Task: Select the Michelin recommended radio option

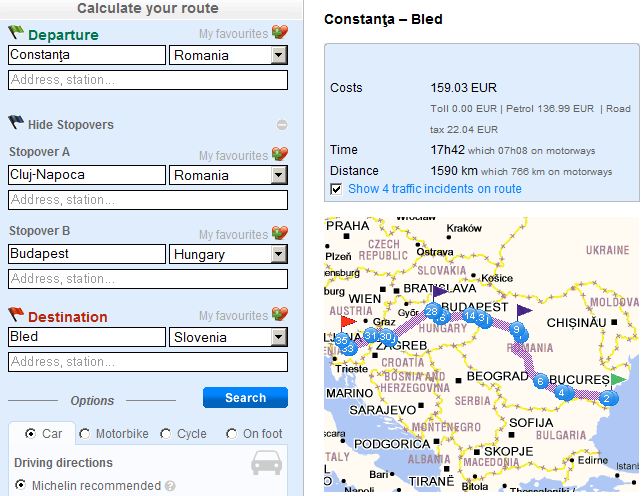Action: [21, 486]
